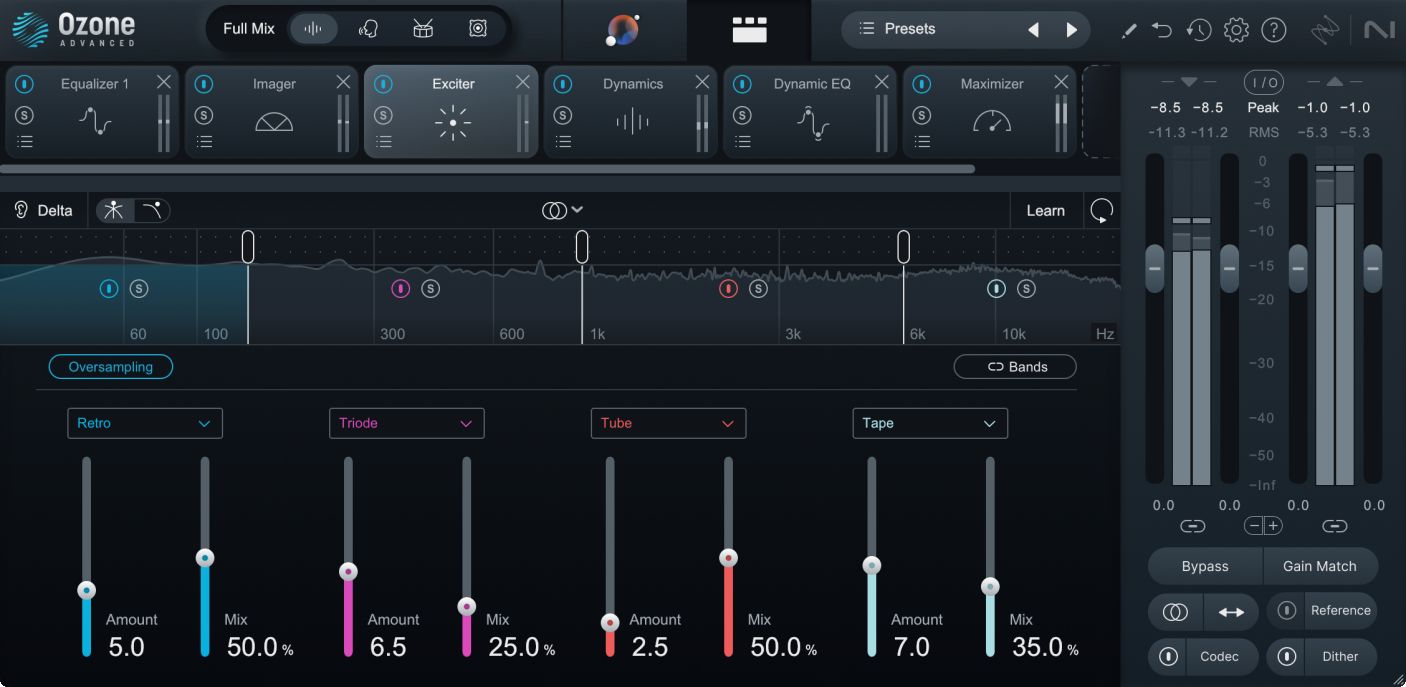Bypass the red third frequency band
This screenshot has width=1406, height=687.
click(729, 289)
